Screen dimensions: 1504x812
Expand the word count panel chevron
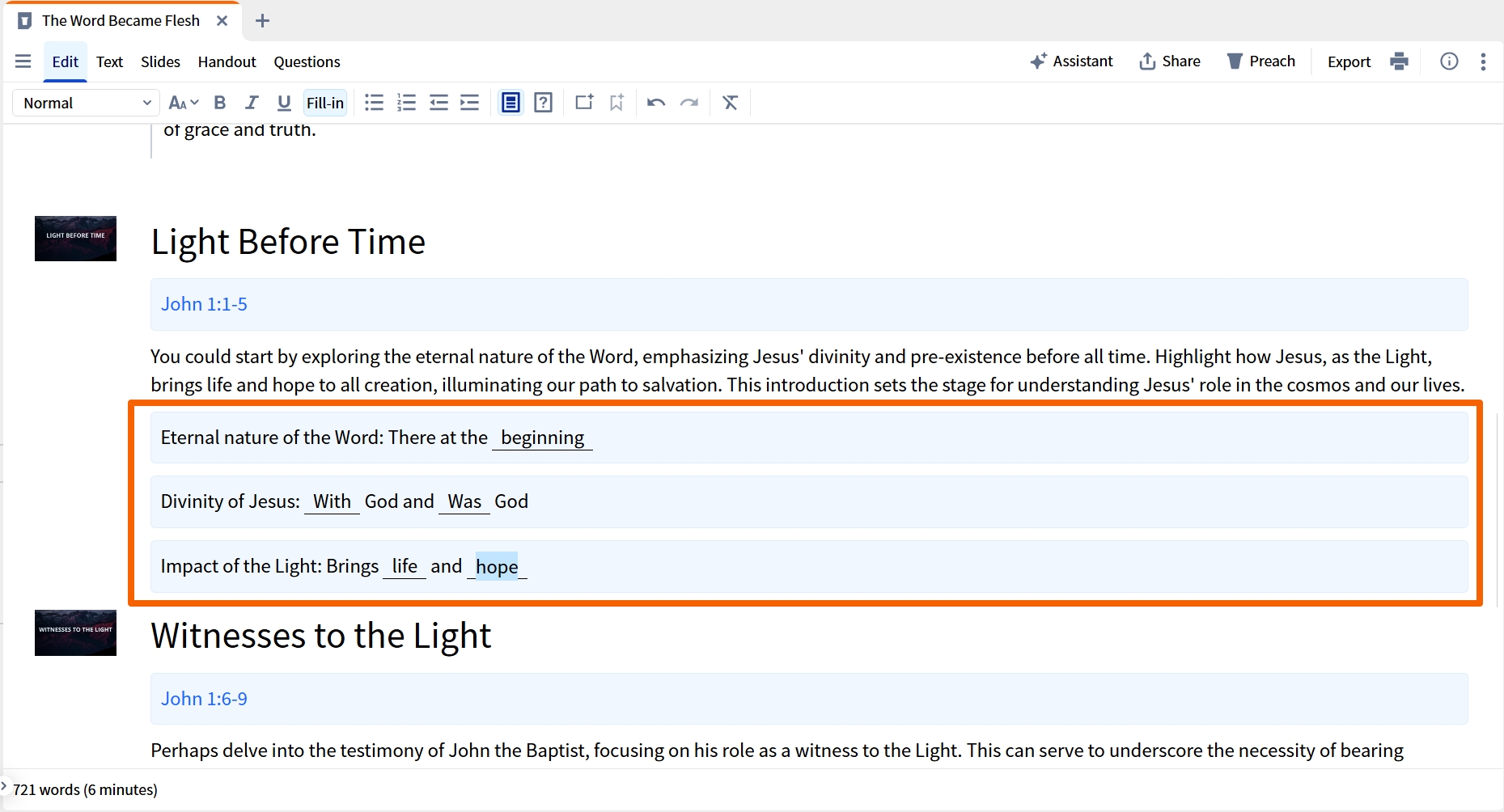point(4,785)
